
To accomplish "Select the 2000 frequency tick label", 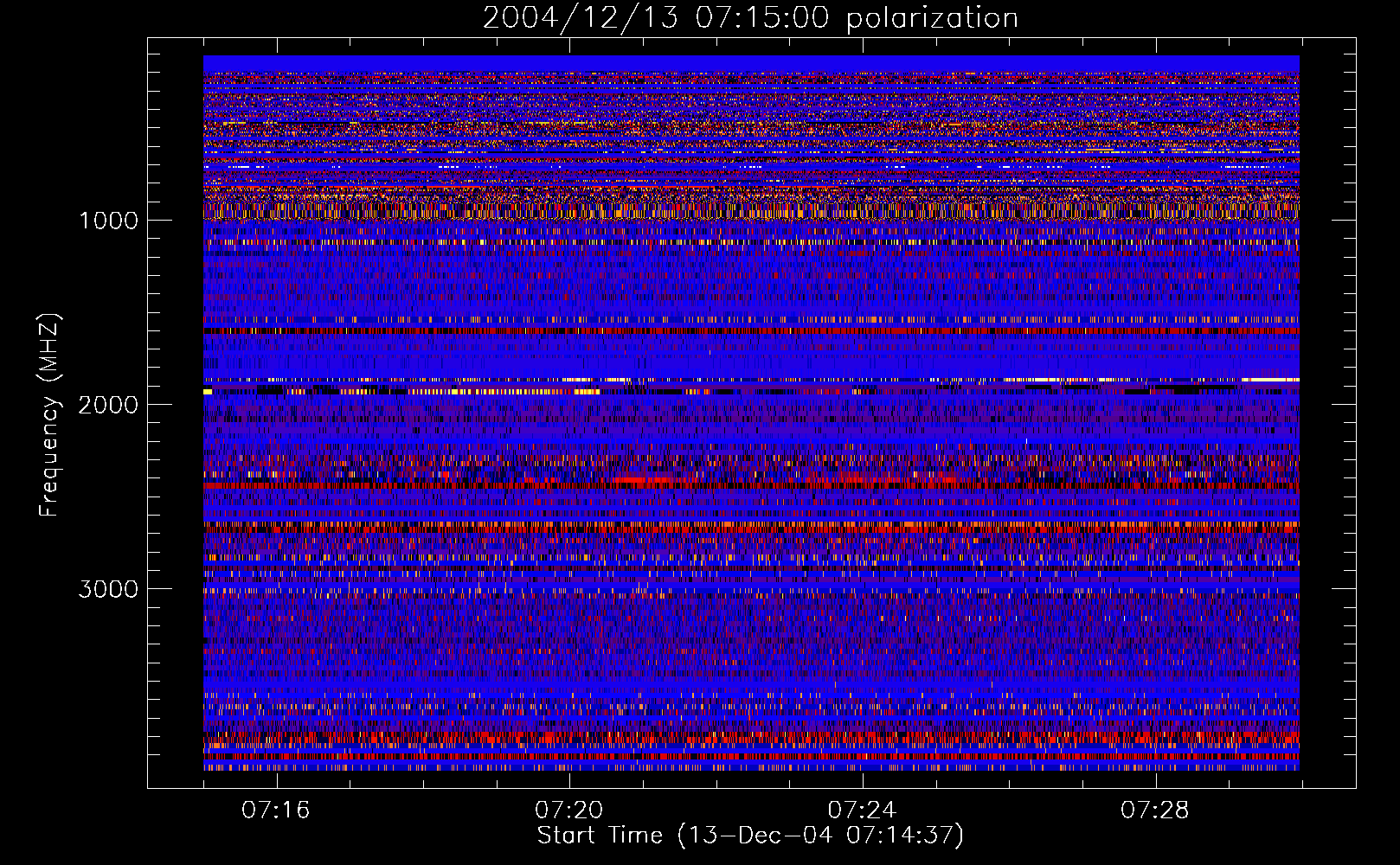I will 108,405.
